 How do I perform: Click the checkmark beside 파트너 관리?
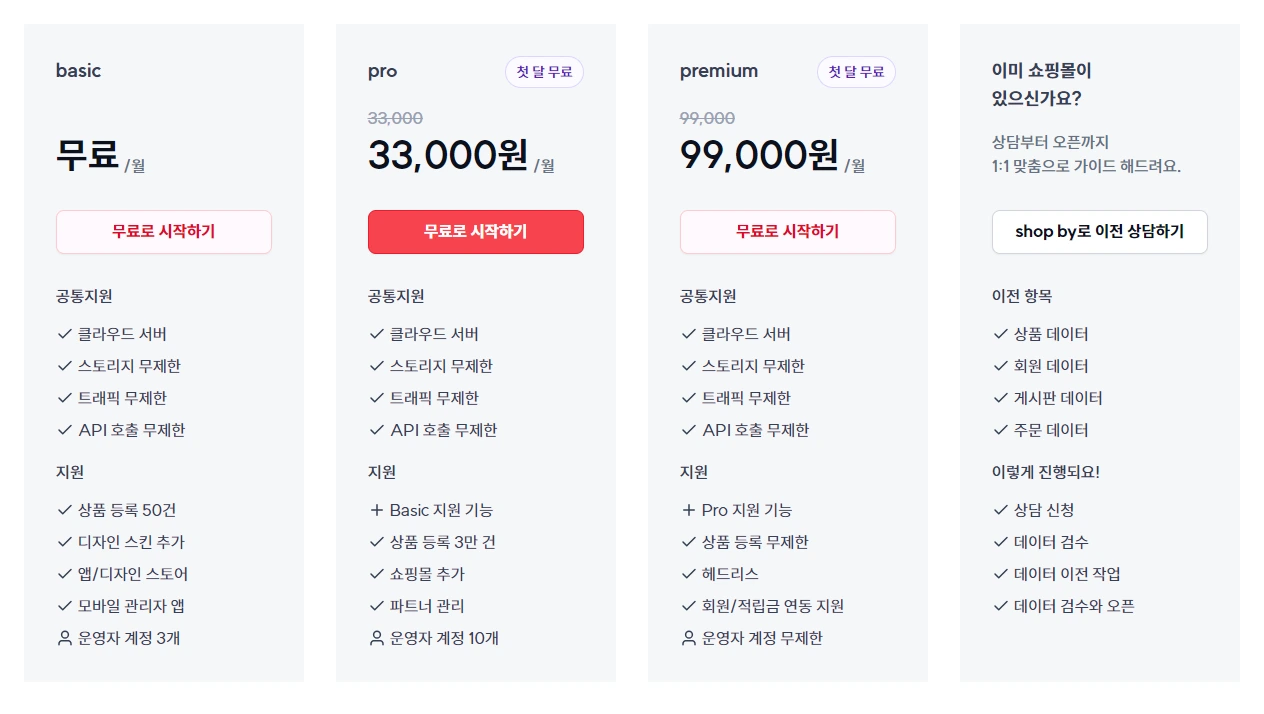tap(377, 606)
